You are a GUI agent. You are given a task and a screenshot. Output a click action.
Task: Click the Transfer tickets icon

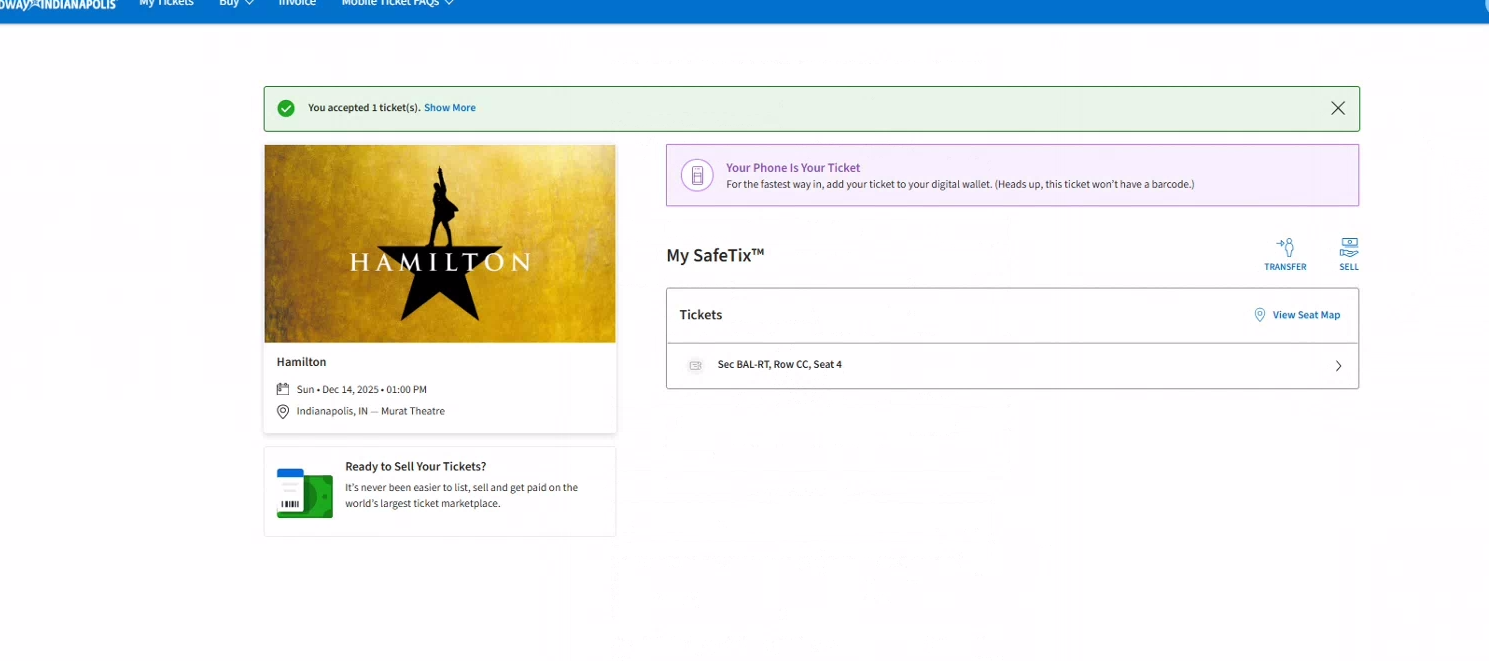(x=1285, y=247)
